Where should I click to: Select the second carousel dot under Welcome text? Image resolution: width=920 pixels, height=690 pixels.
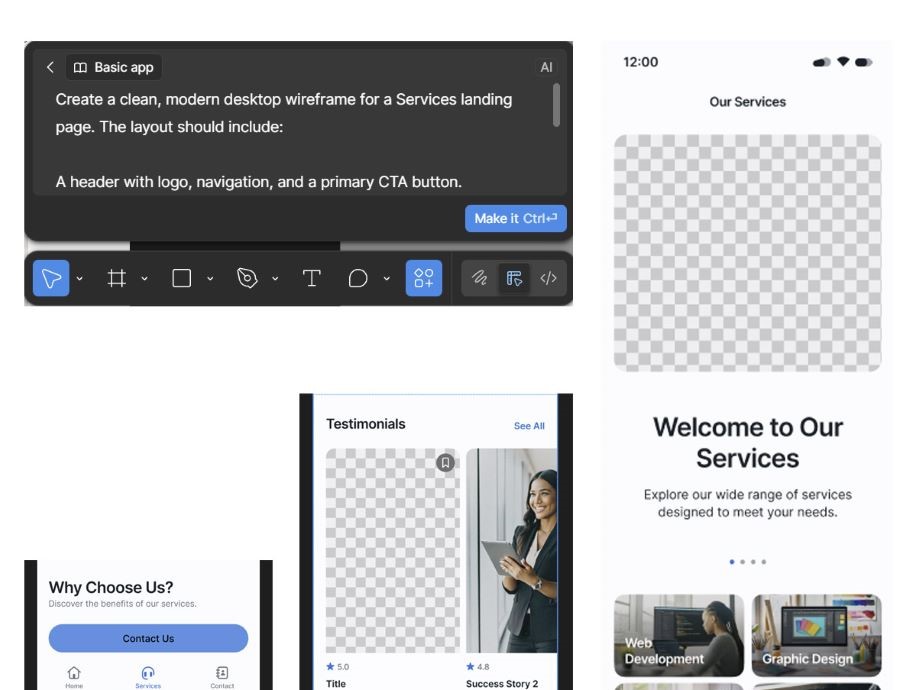tap(744, 561)
